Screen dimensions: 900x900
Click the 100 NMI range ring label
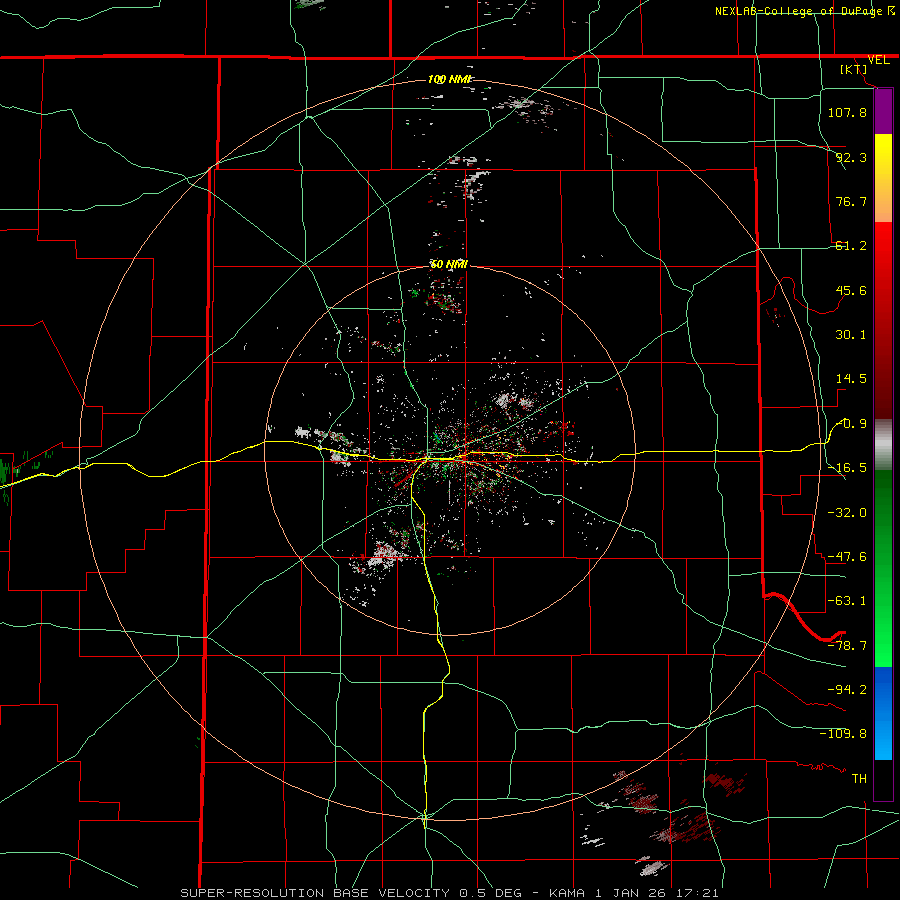coord(449,79)
